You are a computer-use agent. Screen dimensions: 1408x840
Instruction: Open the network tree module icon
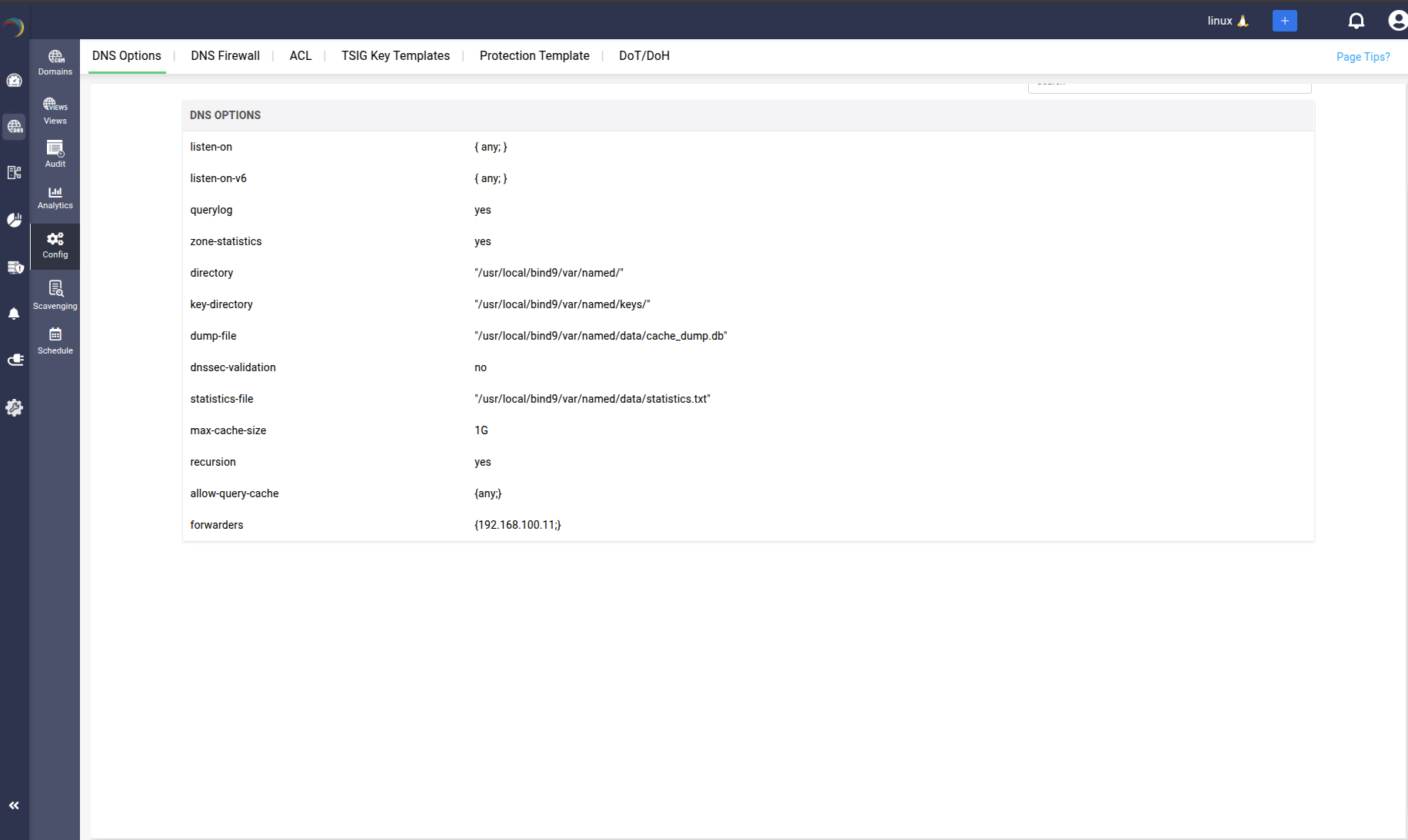point(15,173)
